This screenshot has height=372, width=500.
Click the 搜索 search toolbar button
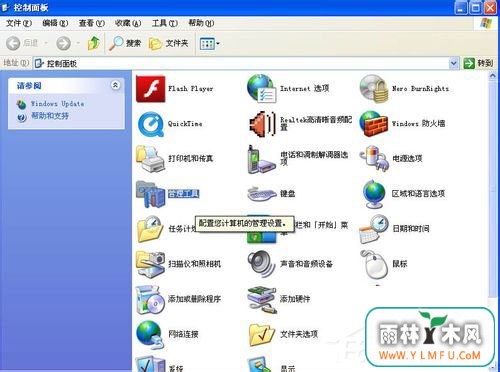click(125, 43)
